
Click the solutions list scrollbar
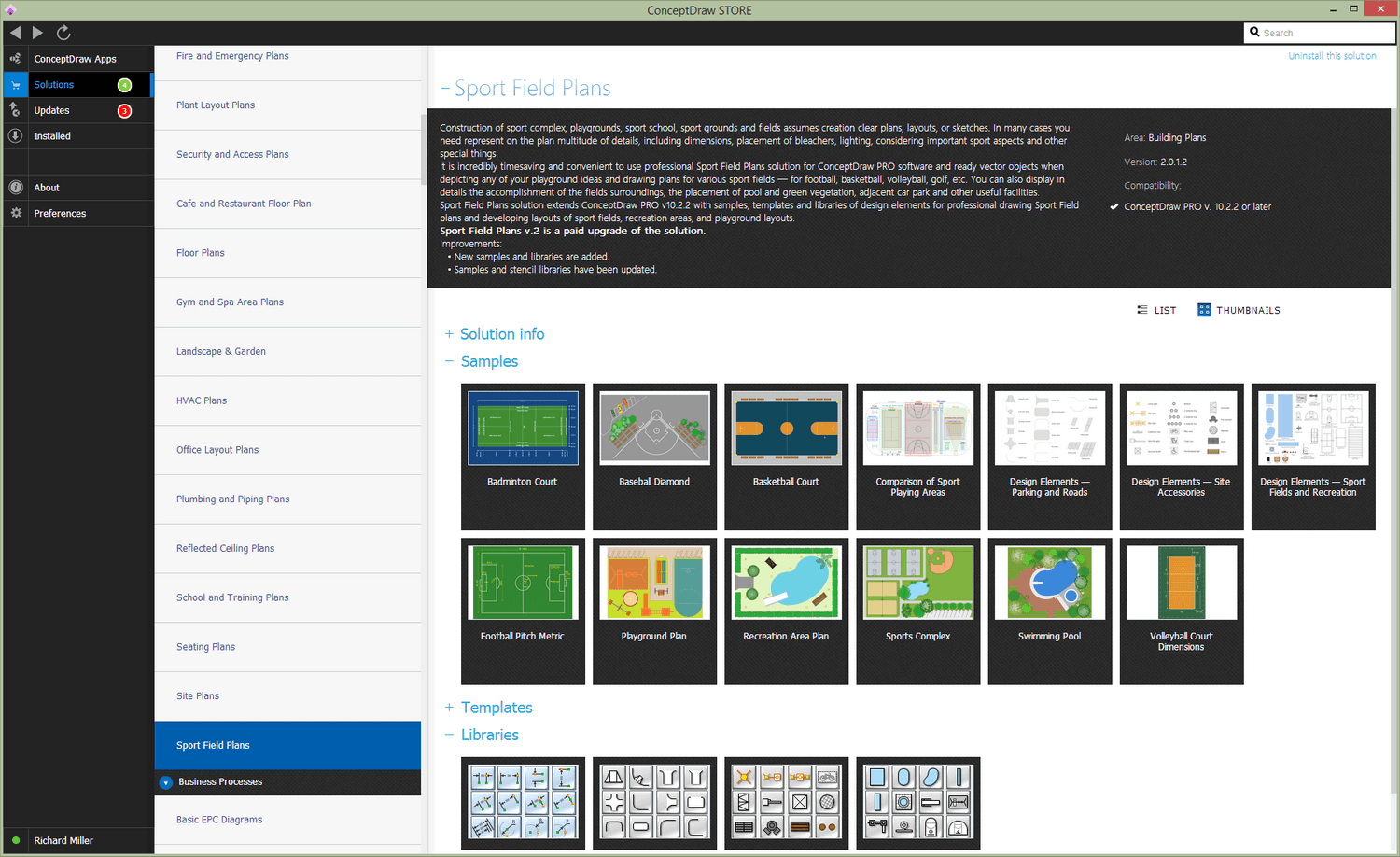425,149
